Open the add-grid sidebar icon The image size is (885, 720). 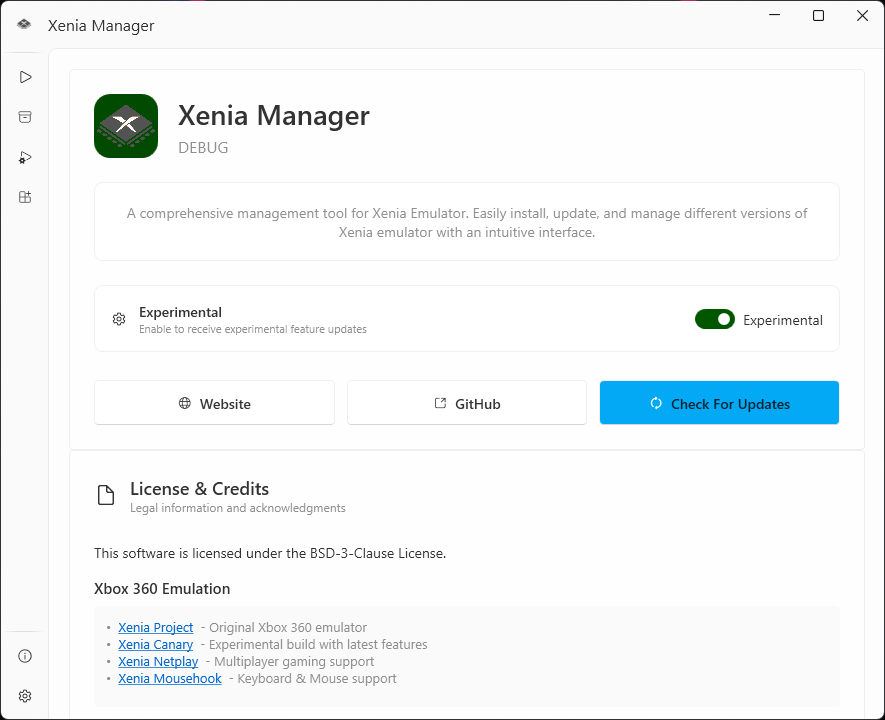pyautogui.click(x=25, y=197)
